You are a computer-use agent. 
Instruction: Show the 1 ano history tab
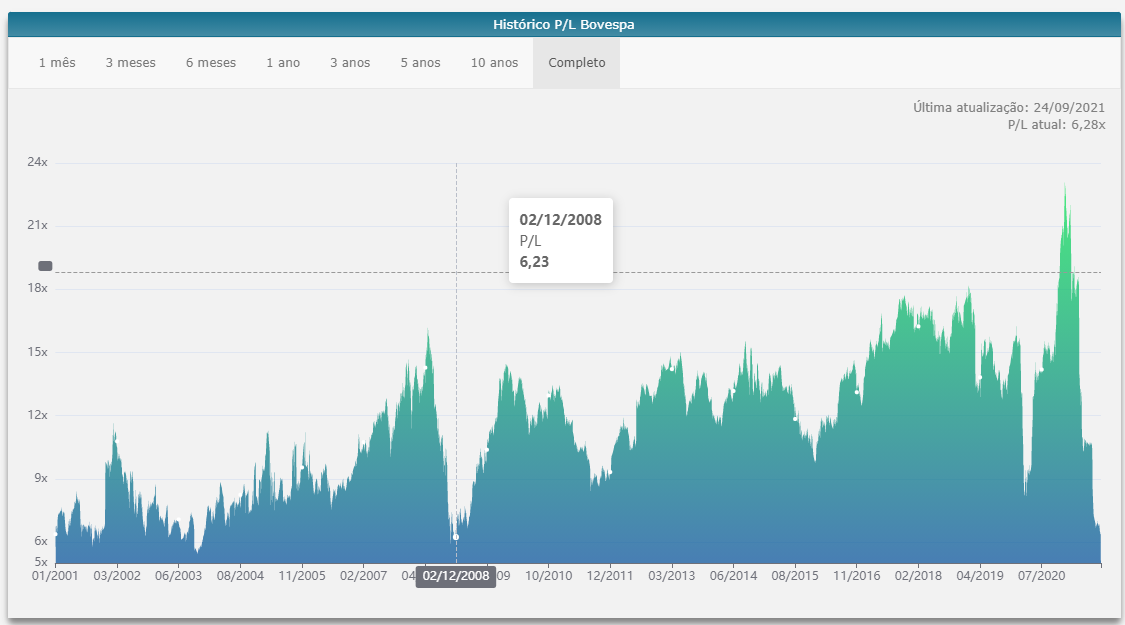point(283,63)
